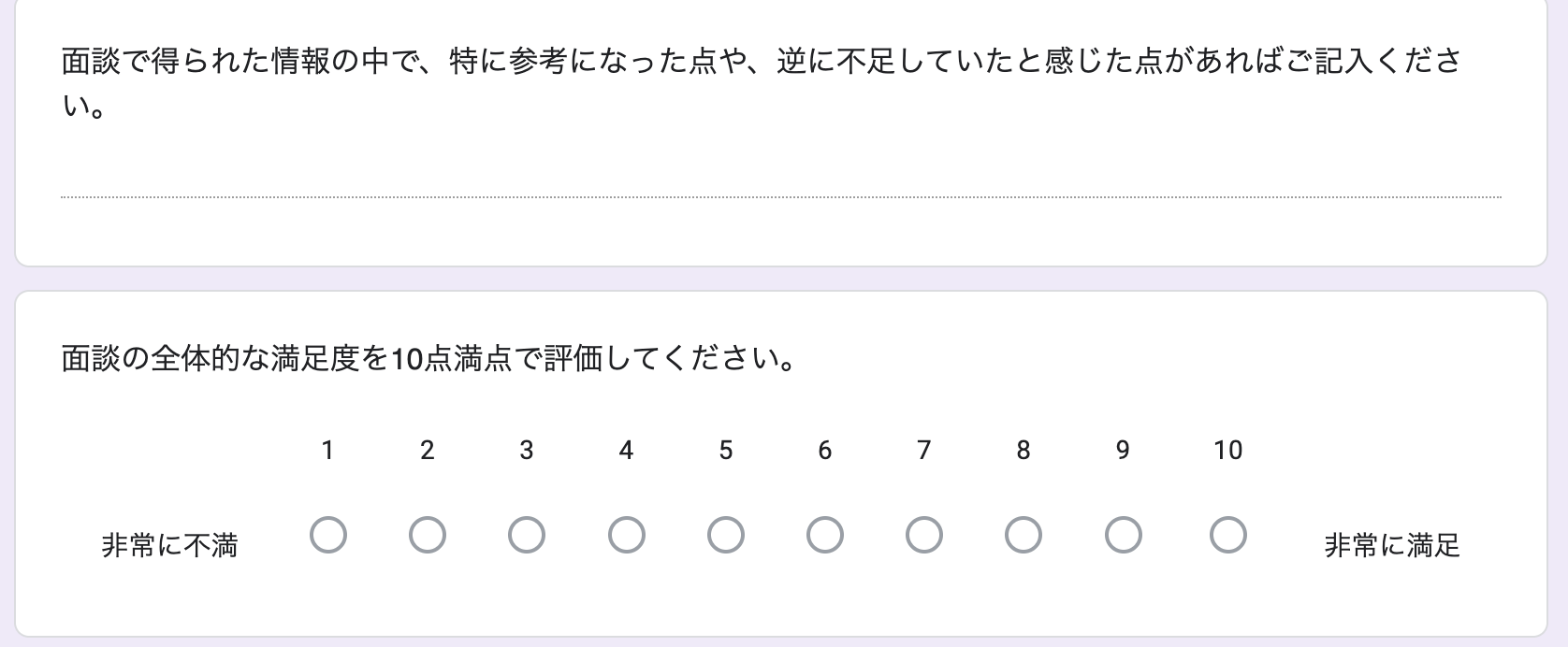Click the 非常に不満 scale label
The image size is (1568, 647).
pos(168,544)
